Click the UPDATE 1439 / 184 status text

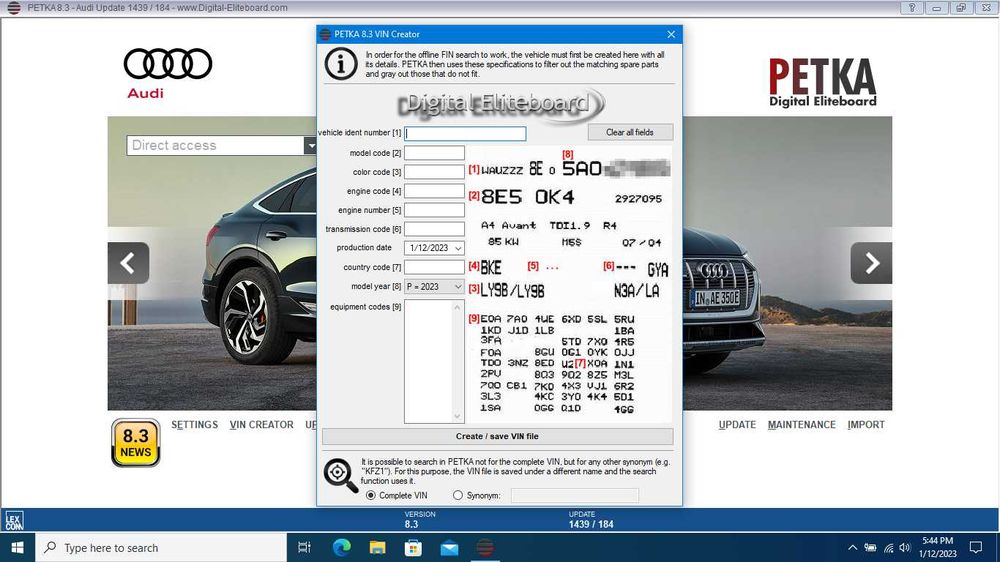tap(591, 520)
